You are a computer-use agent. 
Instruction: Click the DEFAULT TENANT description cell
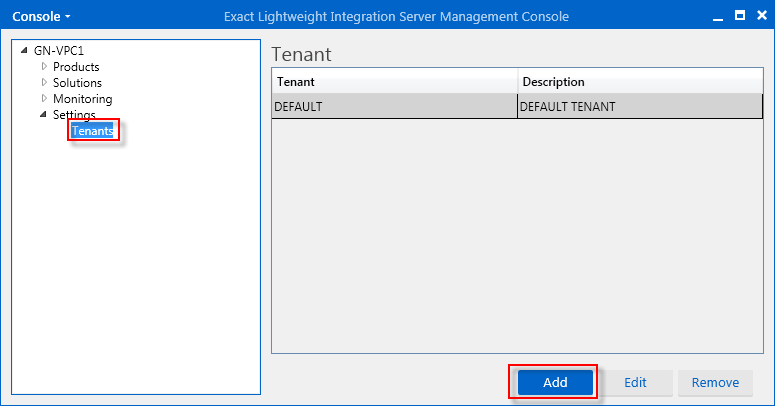tap(640, 106)
